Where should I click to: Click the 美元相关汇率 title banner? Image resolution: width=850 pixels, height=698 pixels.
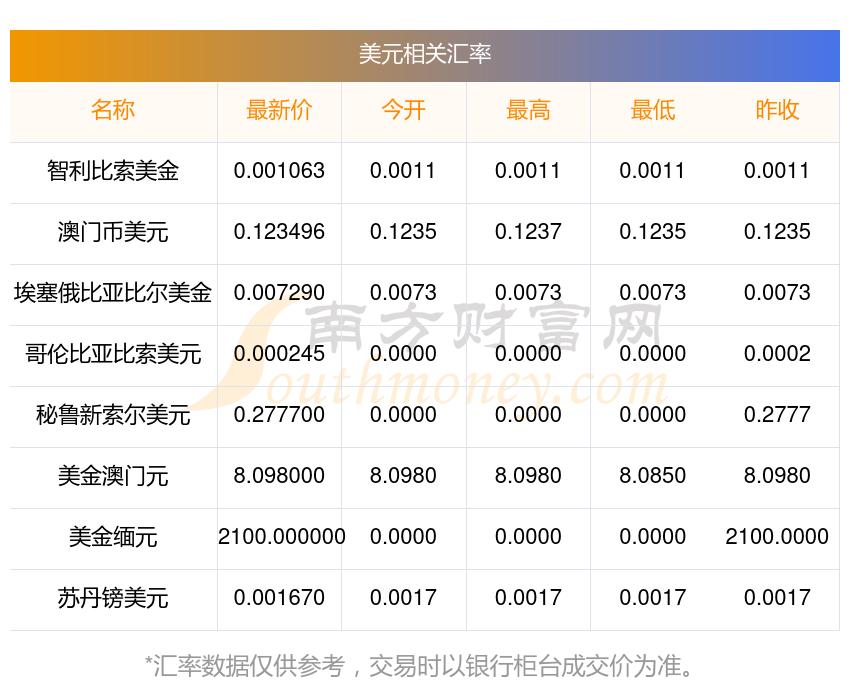click(x=424, y=56)
